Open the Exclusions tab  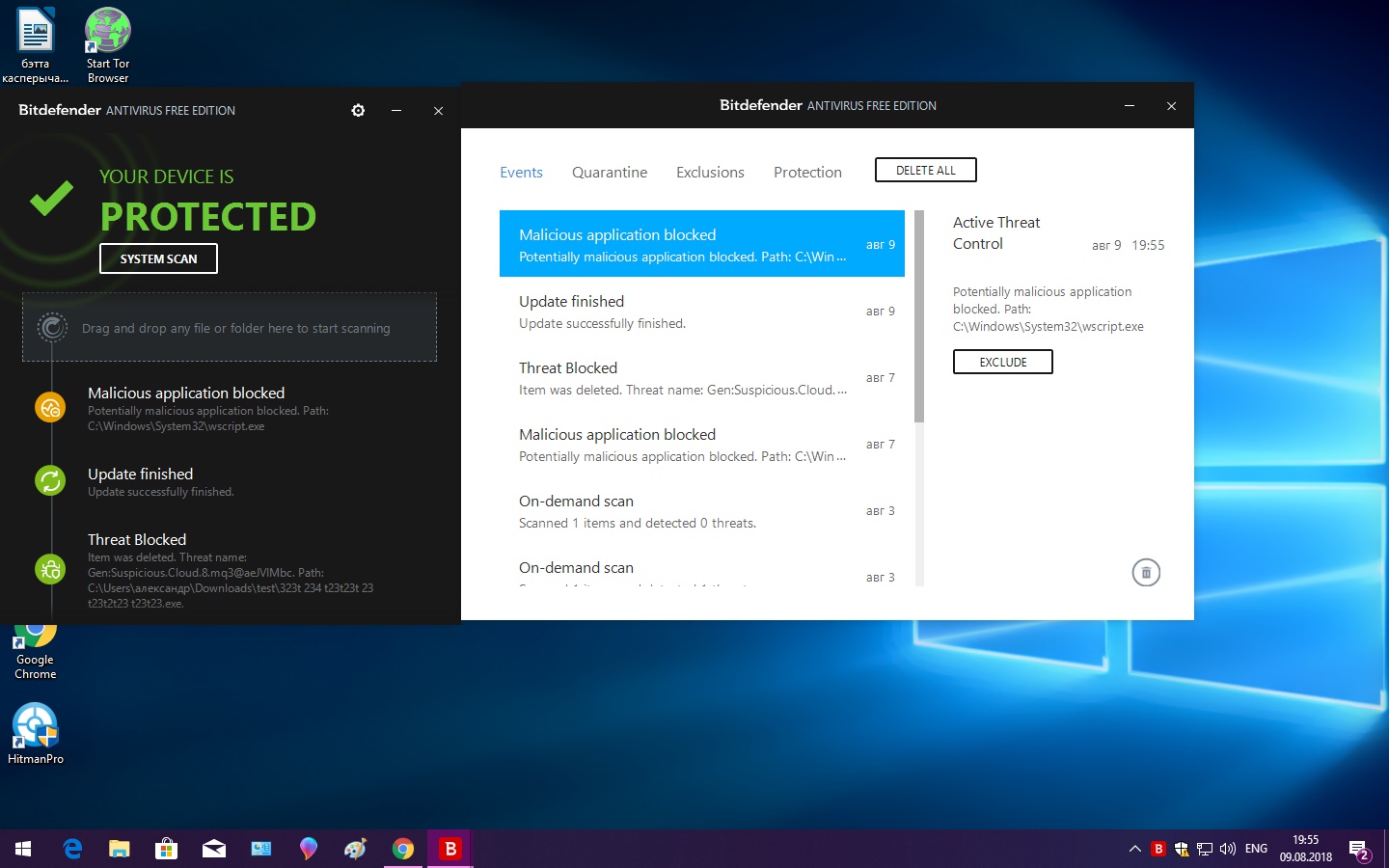pyautogui.click(x=710, y=173)
